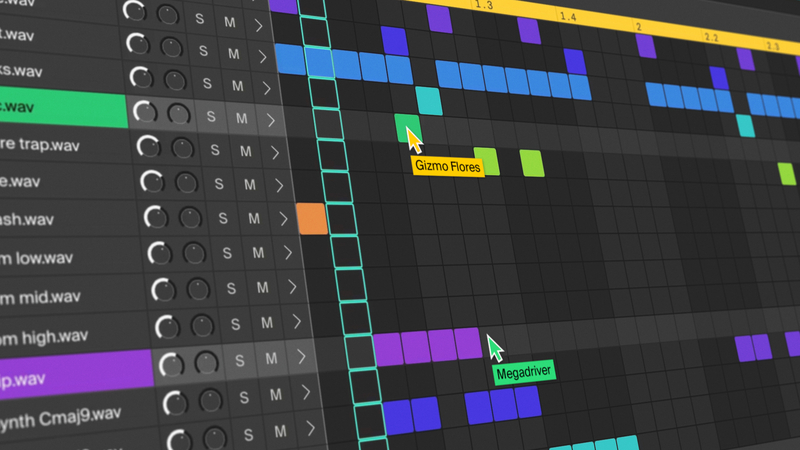
Task: Click the right knob on t.wav track
Action: tap(171, 47)
